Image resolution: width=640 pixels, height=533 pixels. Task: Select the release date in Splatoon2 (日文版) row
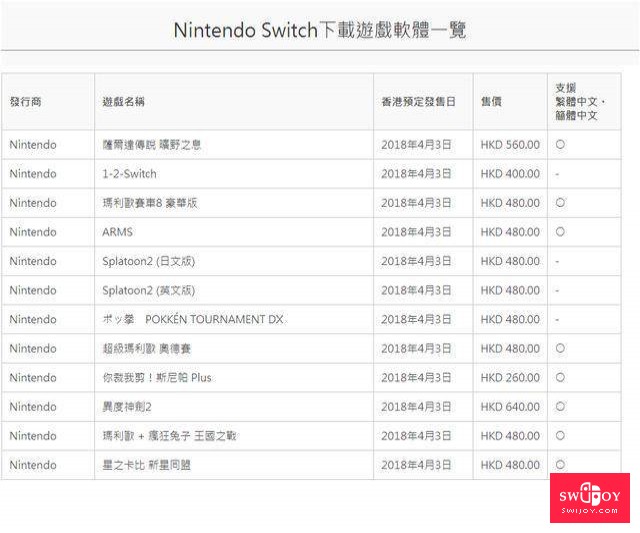tap(416, 261)
